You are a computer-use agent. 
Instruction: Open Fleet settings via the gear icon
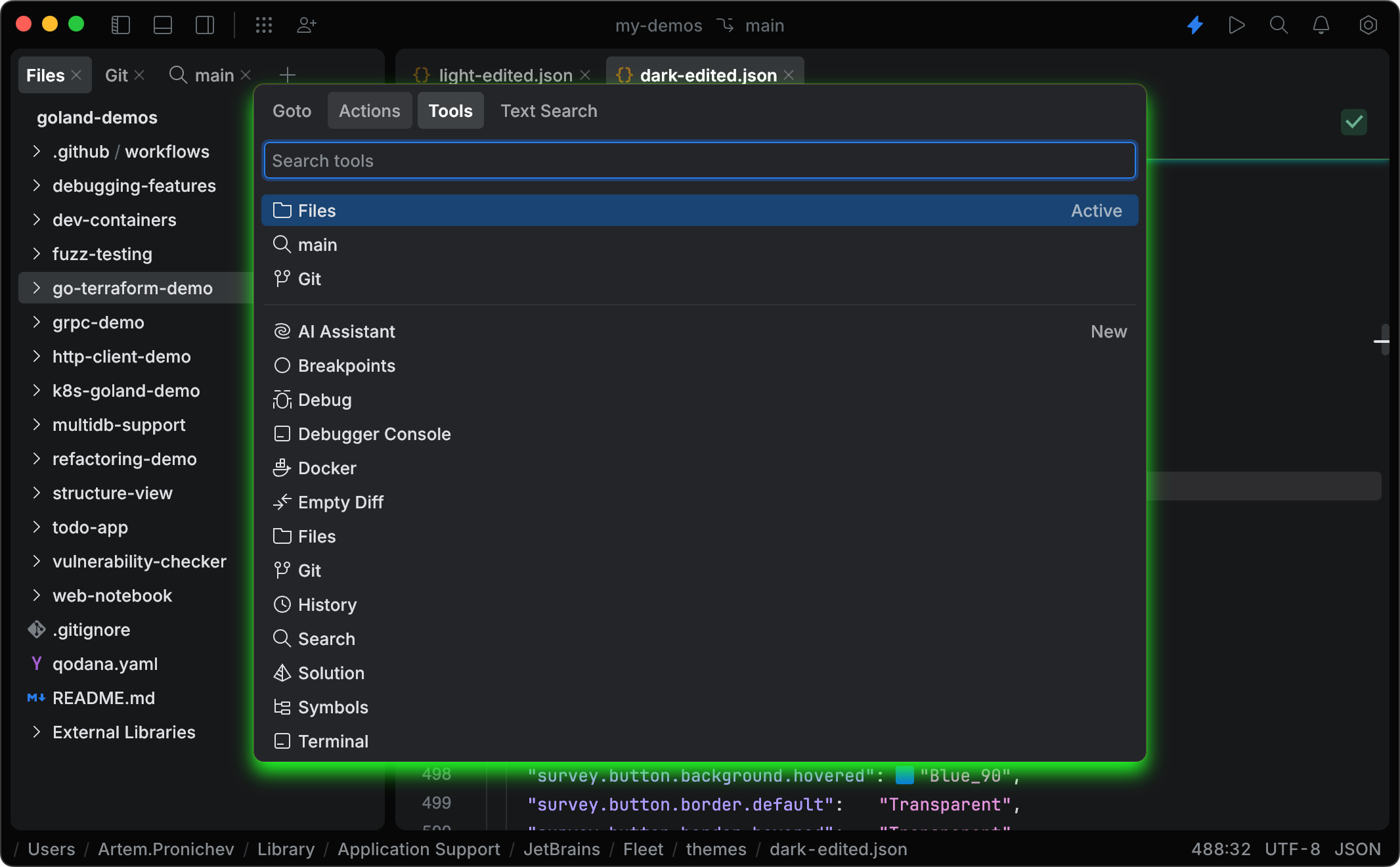[x=1368, y=25]
